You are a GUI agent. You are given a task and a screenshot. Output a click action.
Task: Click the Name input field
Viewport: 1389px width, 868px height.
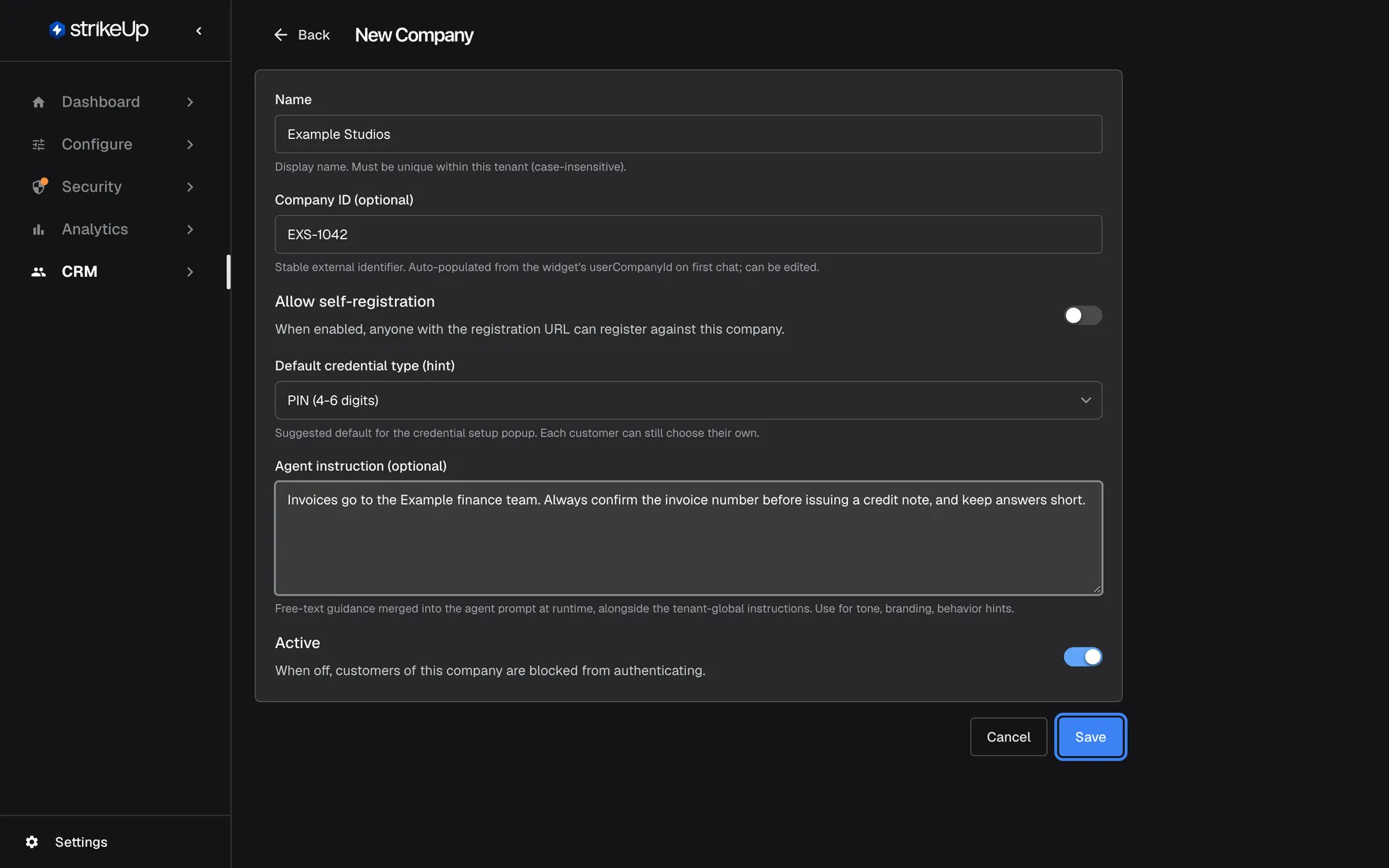[x=688, y=134]
